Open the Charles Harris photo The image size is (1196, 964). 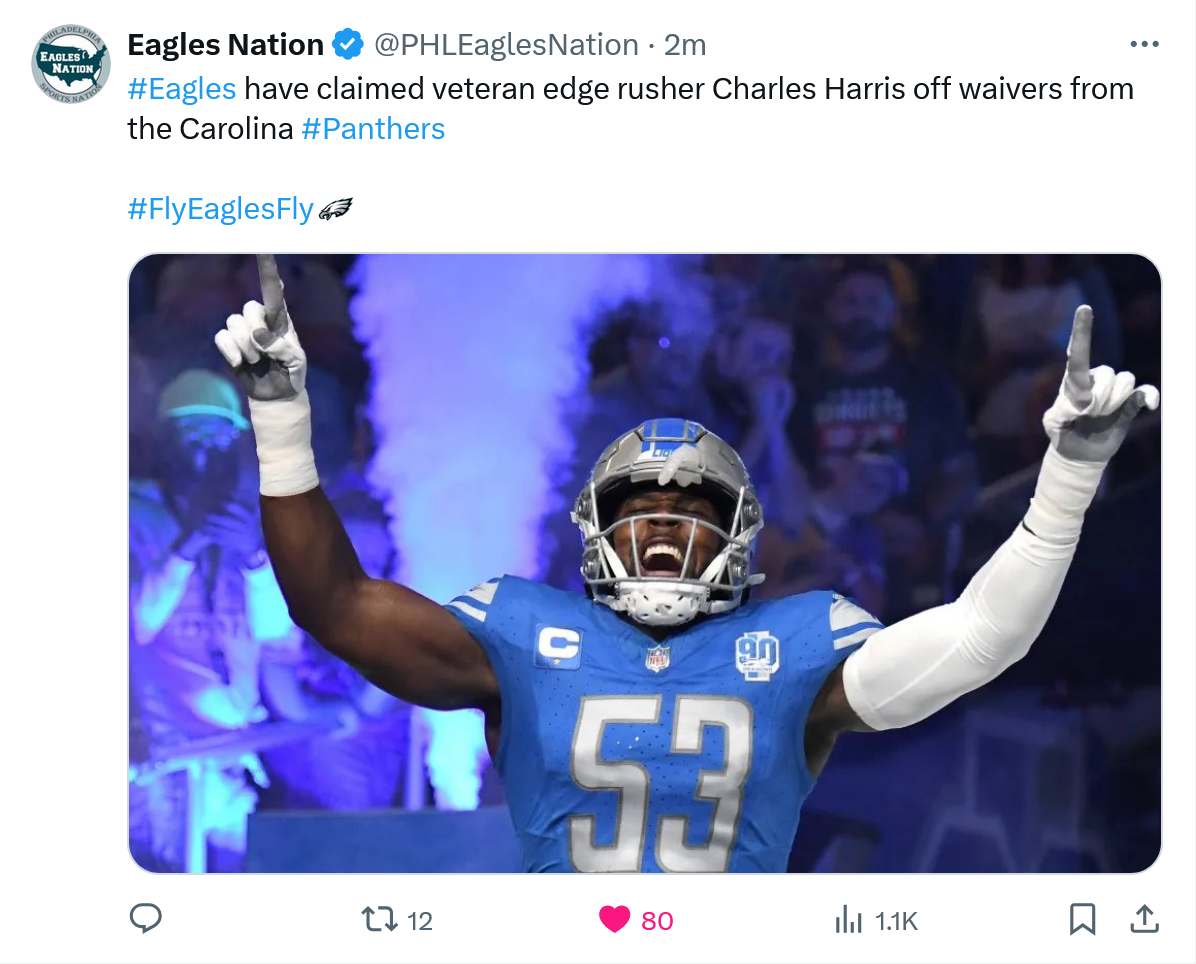tap(645, 563)
